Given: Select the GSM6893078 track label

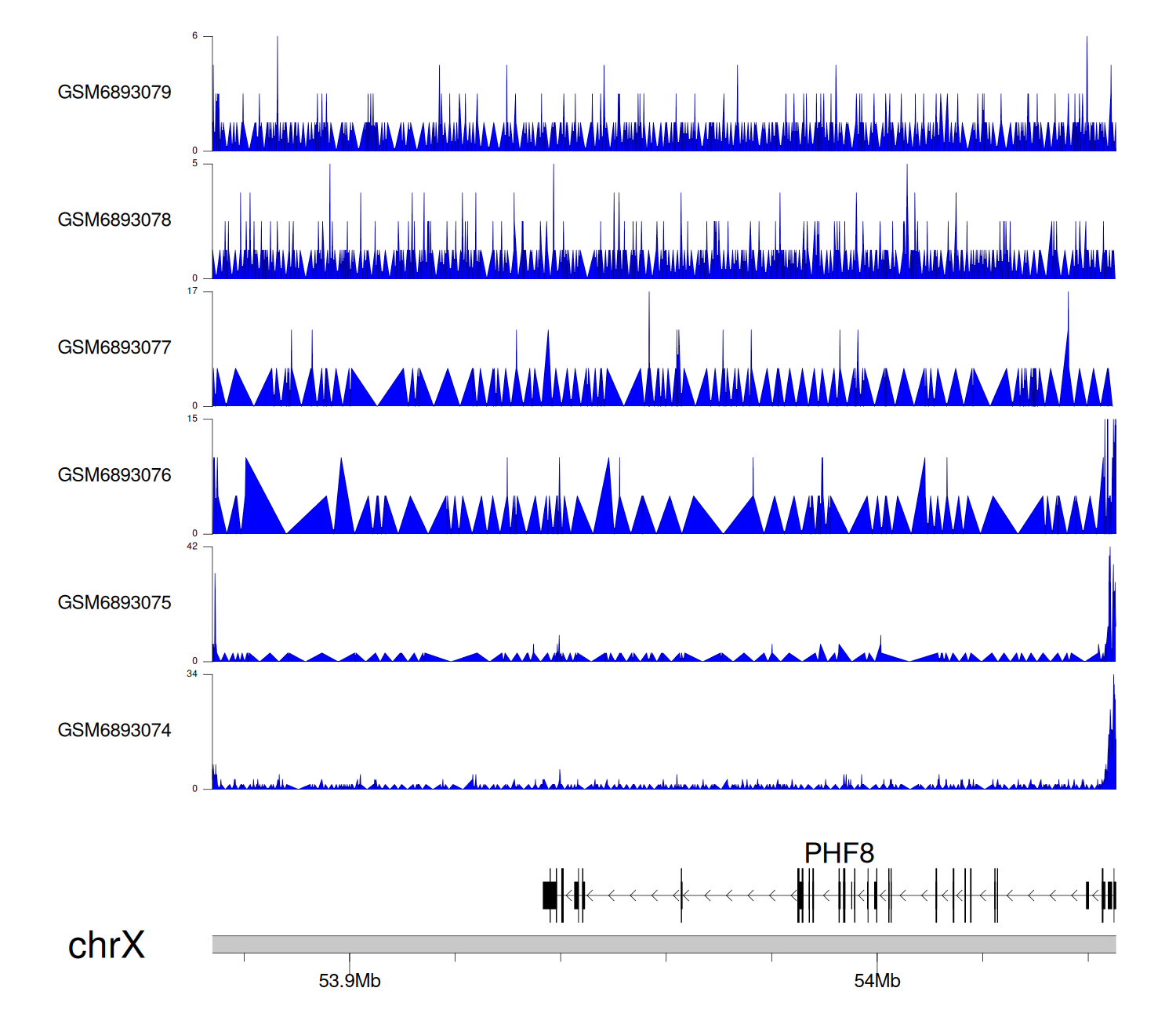Looking at the screenshot, I should point(114,220).
